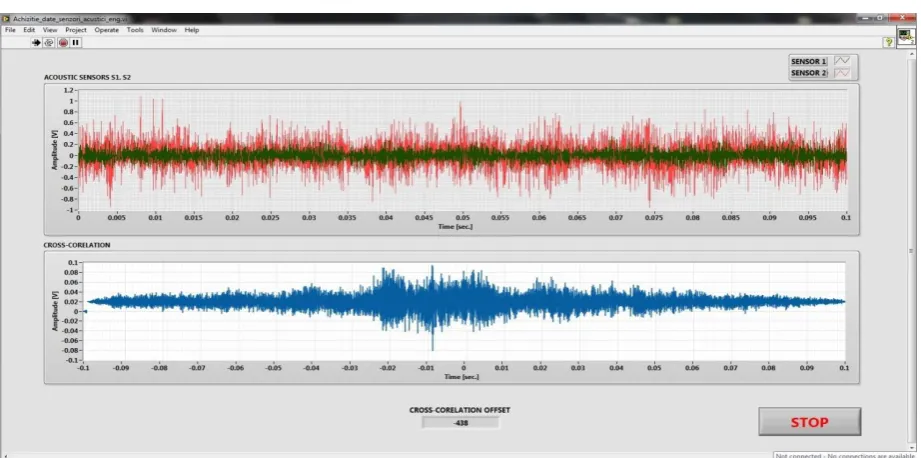Click the -0.1 start value on cross-corelation time axis
The image size is (921, 458).
83,368
